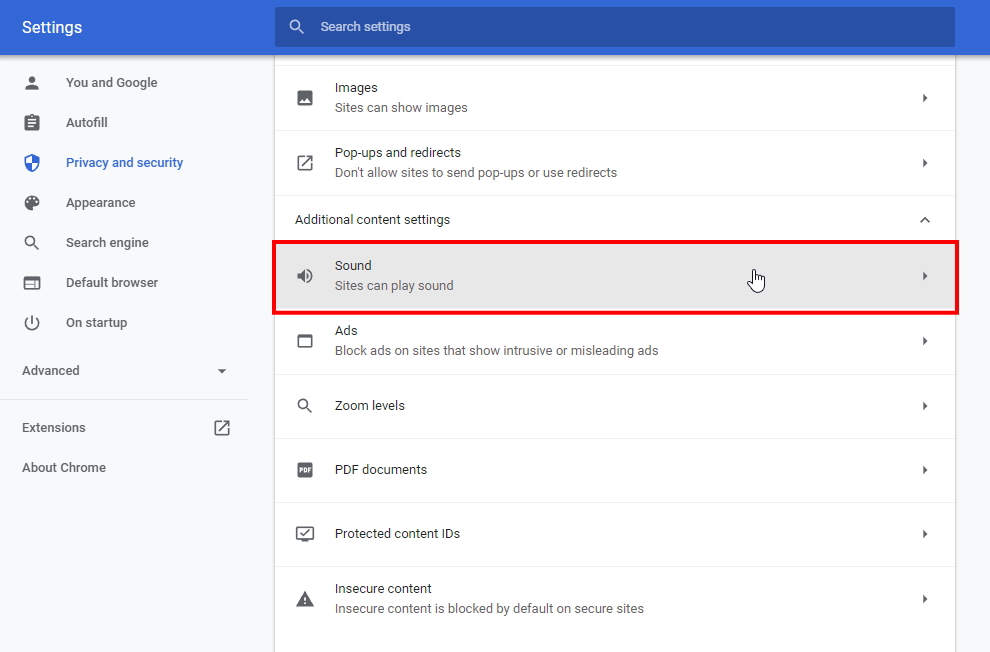Open Sound settings arrow
The height and width of the screenshot is (652, 990).
924,276
